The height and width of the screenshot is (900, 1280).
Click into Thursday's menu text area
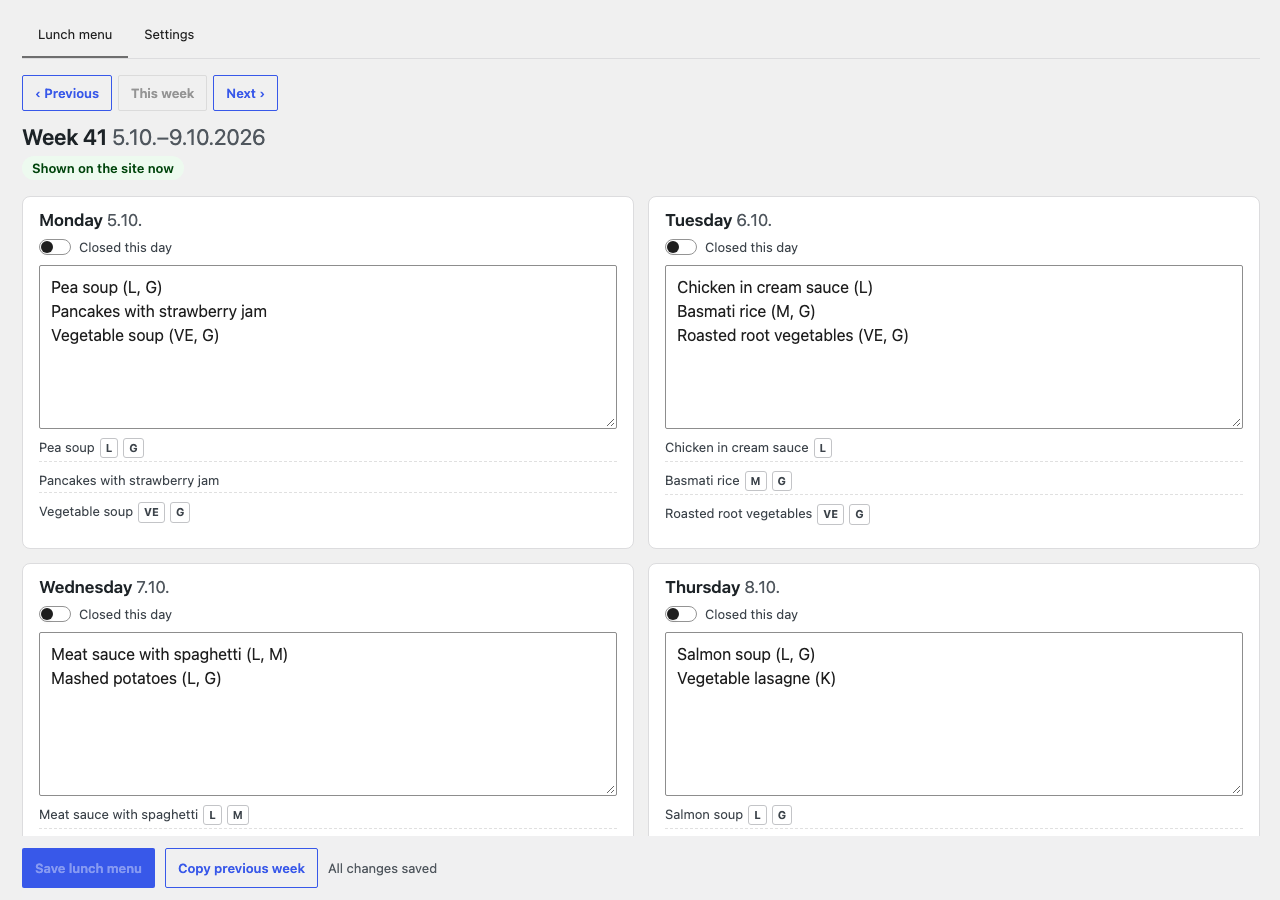pyautogui.click(x=954, y=714)
